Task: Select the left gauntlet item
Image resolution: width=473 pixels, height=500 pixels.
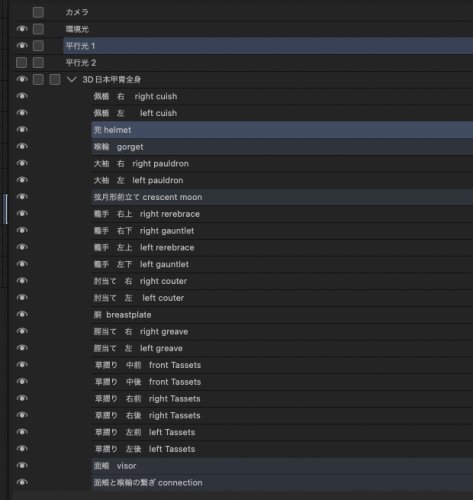Action: click(x=282, y=264)
